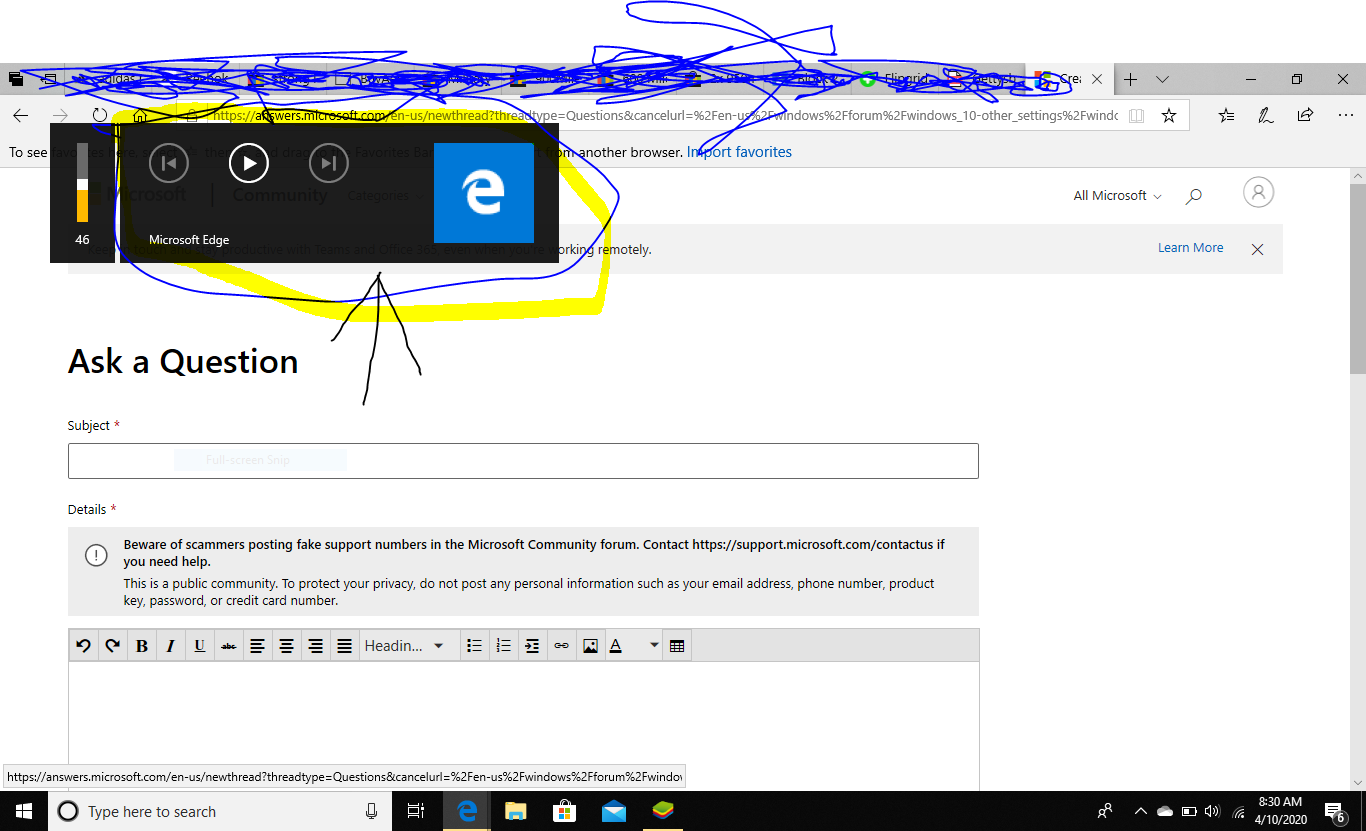The width and height of the screenshot is (1366, 831).
Task: Open Edge Settings and more menu
Action: click(x=1345, y=116)
